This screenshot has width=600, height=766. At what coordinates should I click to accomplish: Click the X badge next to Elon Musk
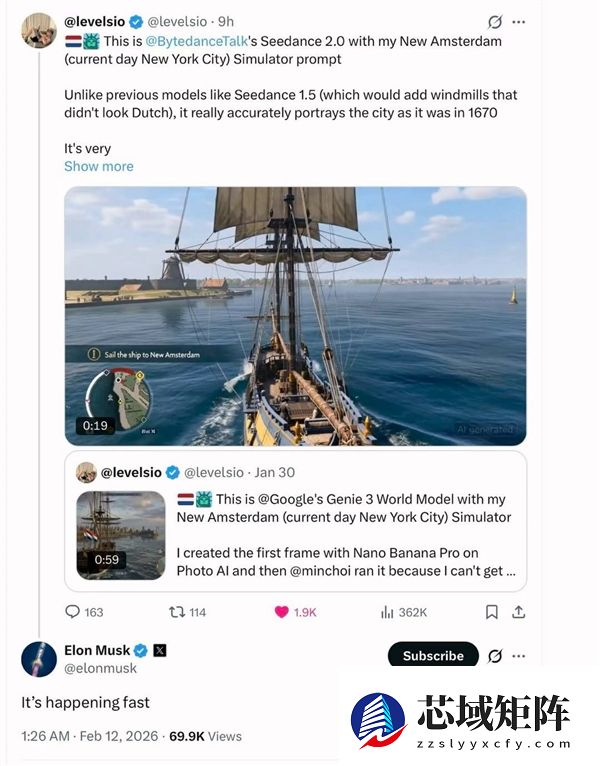point(160,650)
